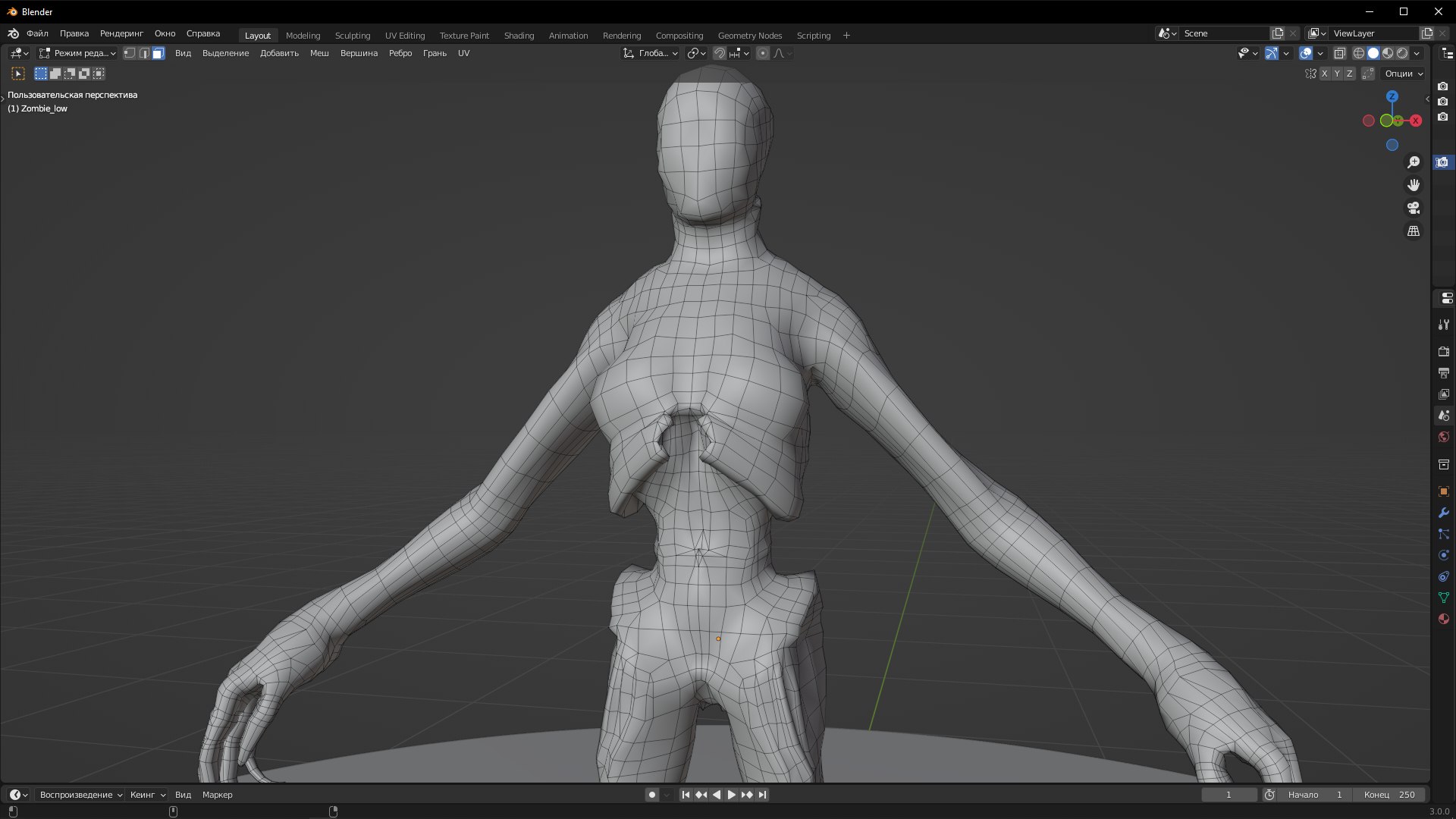This screenshot has width=1456, height=819.
Task: Switch to material preview shading
Action: pyautogui.click(x=1388, y=53)
